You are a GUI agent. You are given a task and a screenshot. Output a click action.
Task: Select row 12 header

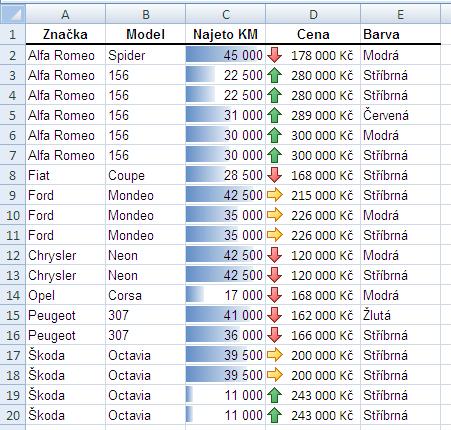point(13,255)
